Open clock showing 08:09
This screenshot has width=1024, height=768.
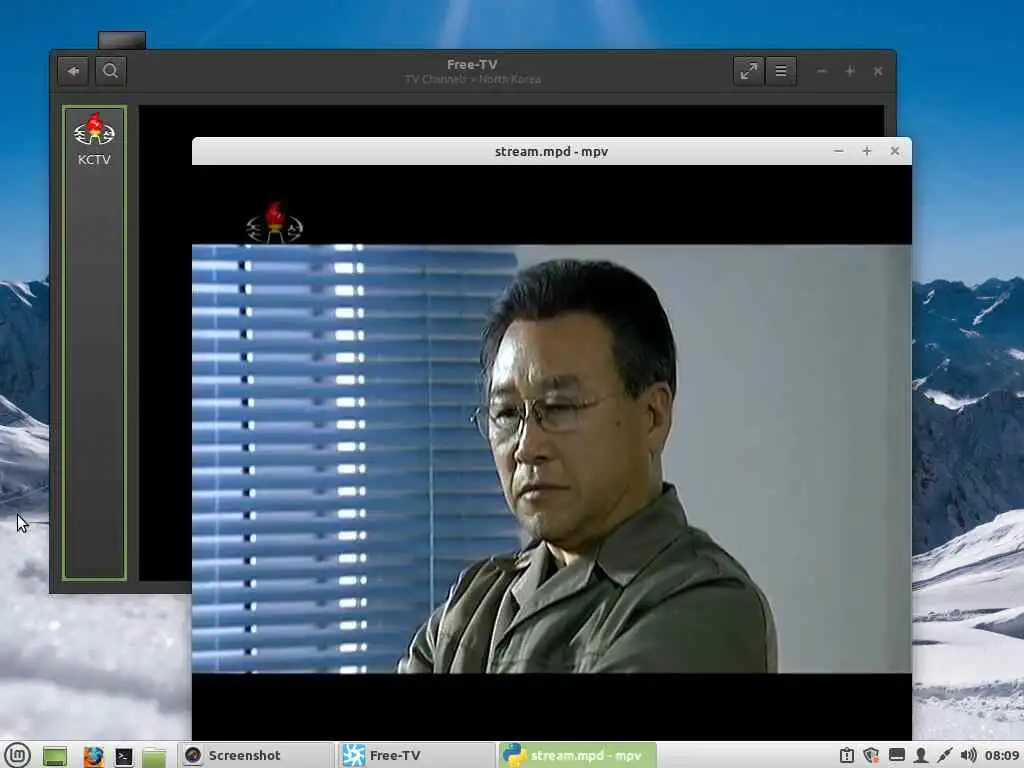[x=1002, y=756]
